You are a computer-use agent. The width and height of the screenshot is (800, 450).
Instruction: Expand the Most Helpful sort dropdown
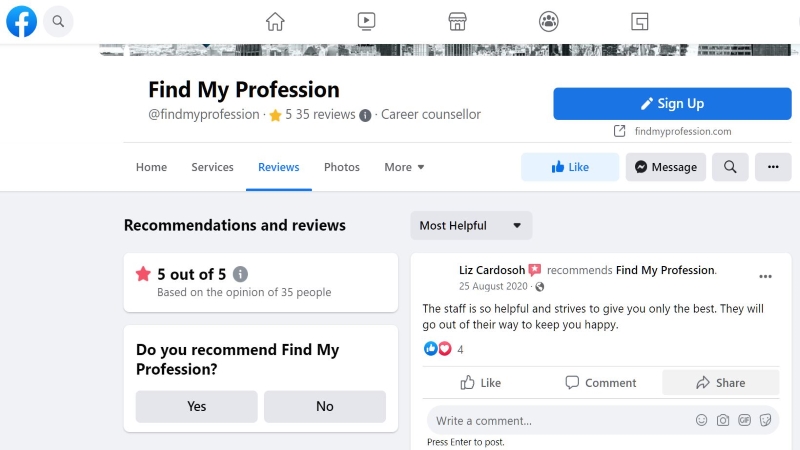[471, 226]
